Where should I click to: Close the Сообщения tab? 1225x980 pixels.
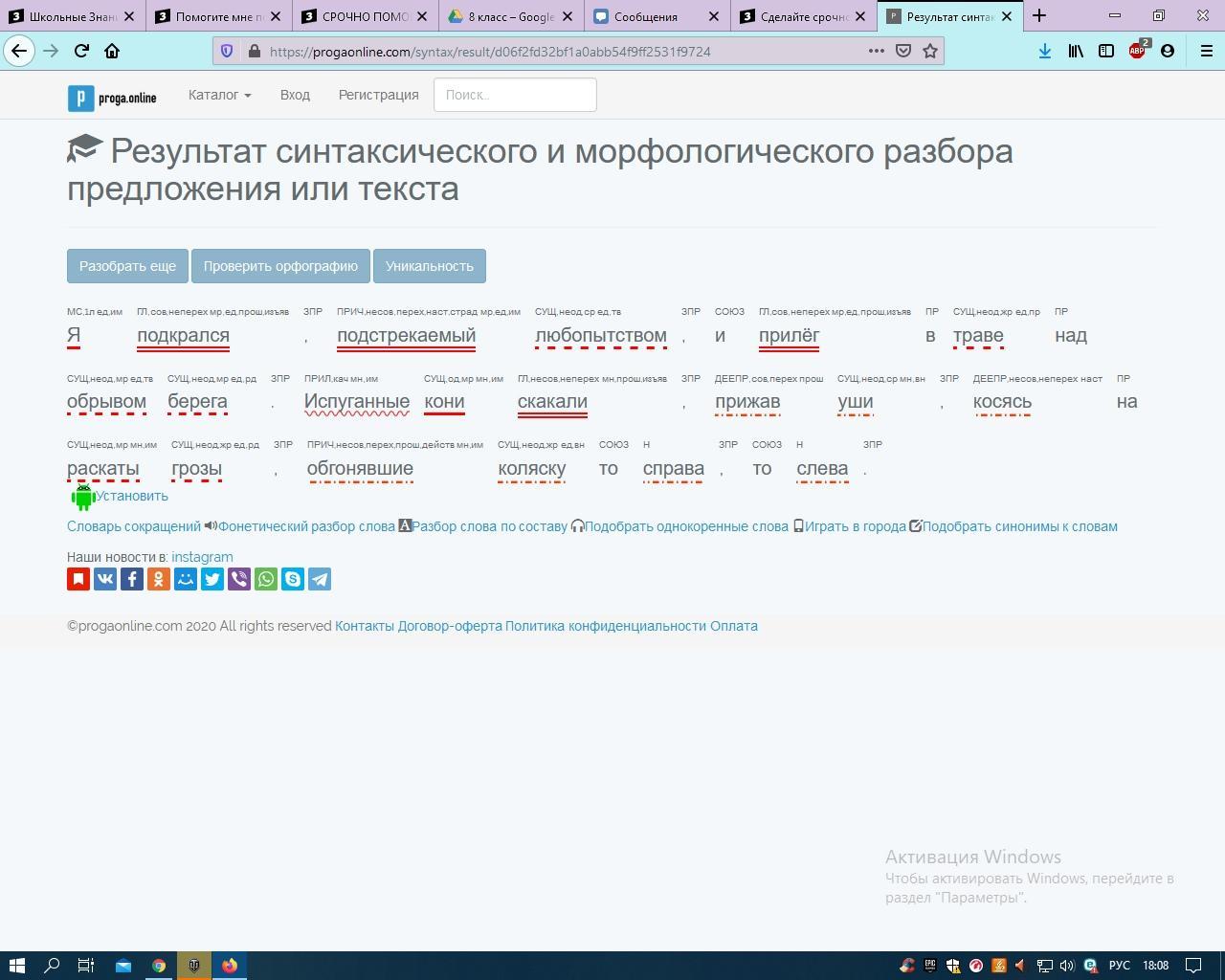714,16
